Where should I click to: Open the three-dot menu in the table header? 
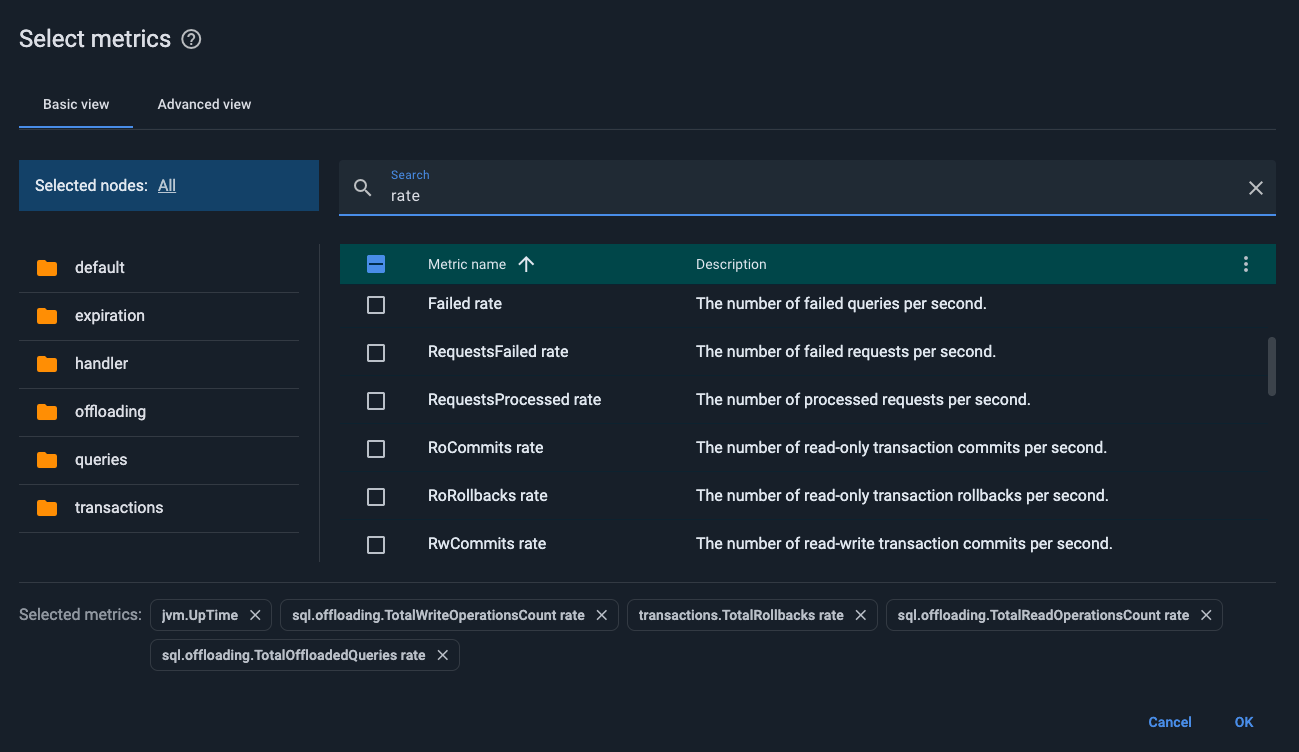[1245, 263]
